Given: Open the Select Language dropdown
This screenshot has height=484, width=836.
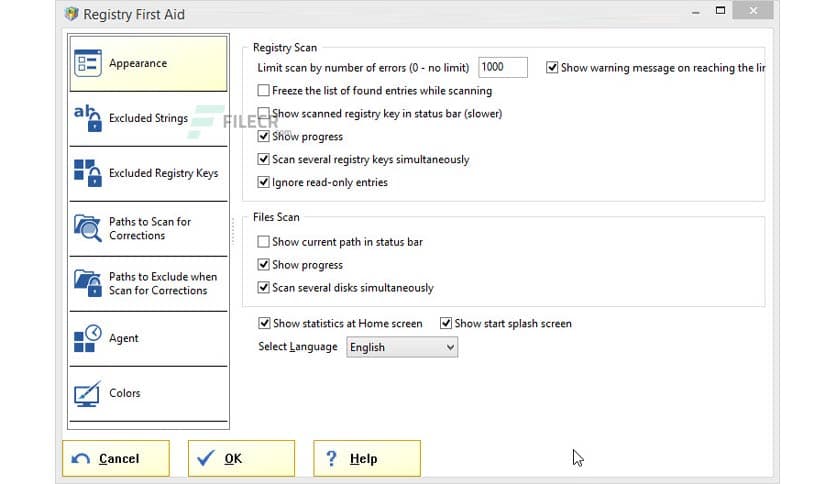Looking at the screenshot, I should tap(402, 347).
